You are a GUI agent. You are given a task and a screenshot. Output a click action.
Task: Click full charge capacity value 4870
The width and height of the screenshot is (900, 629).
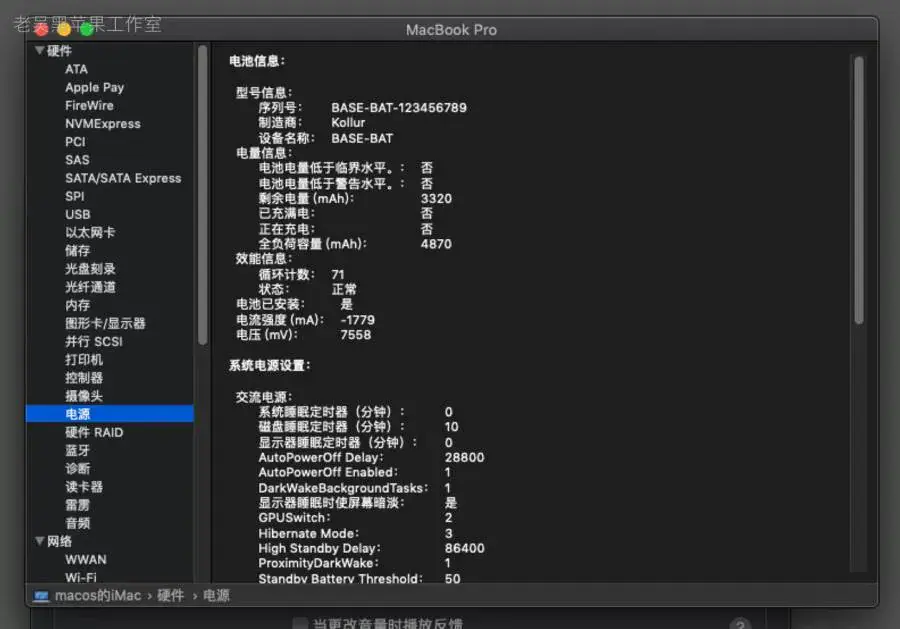click(x=436, y=244)
